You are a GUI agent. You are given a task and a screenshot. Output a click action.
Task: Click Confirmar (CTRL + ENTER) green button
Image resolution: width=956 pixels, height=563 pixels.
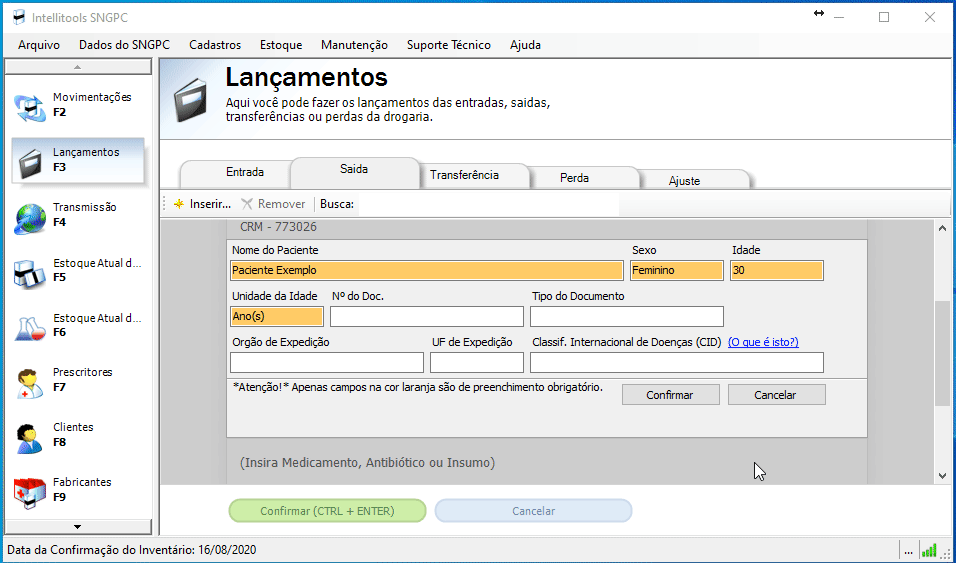point(327,511)
